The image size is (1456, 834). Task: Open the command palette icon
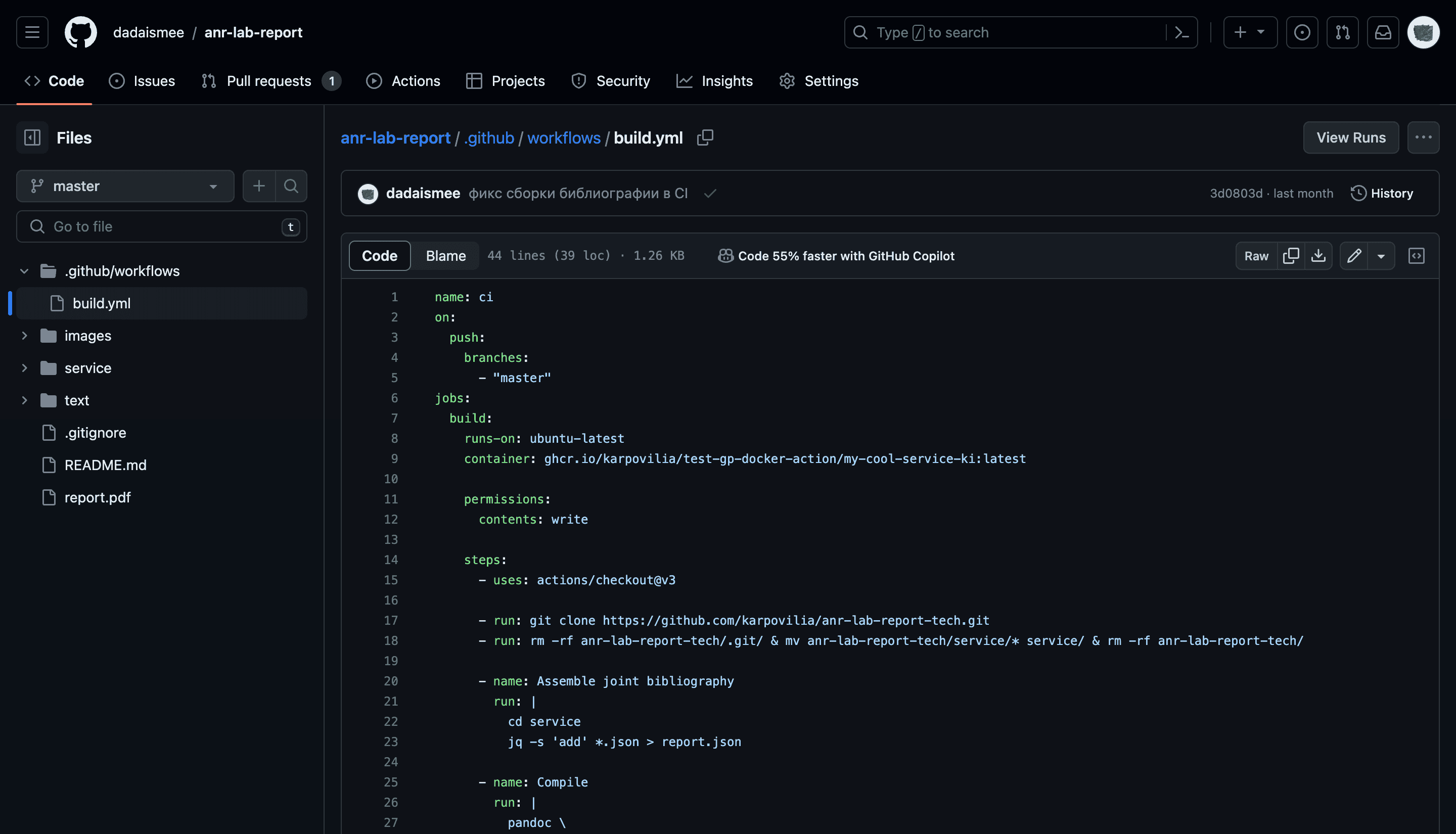click(x=1182, y=33)
